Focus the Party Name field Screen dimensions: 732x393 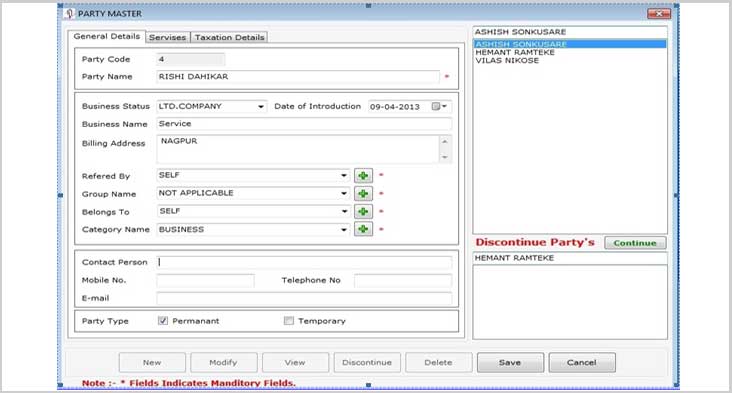click(298, 77)
